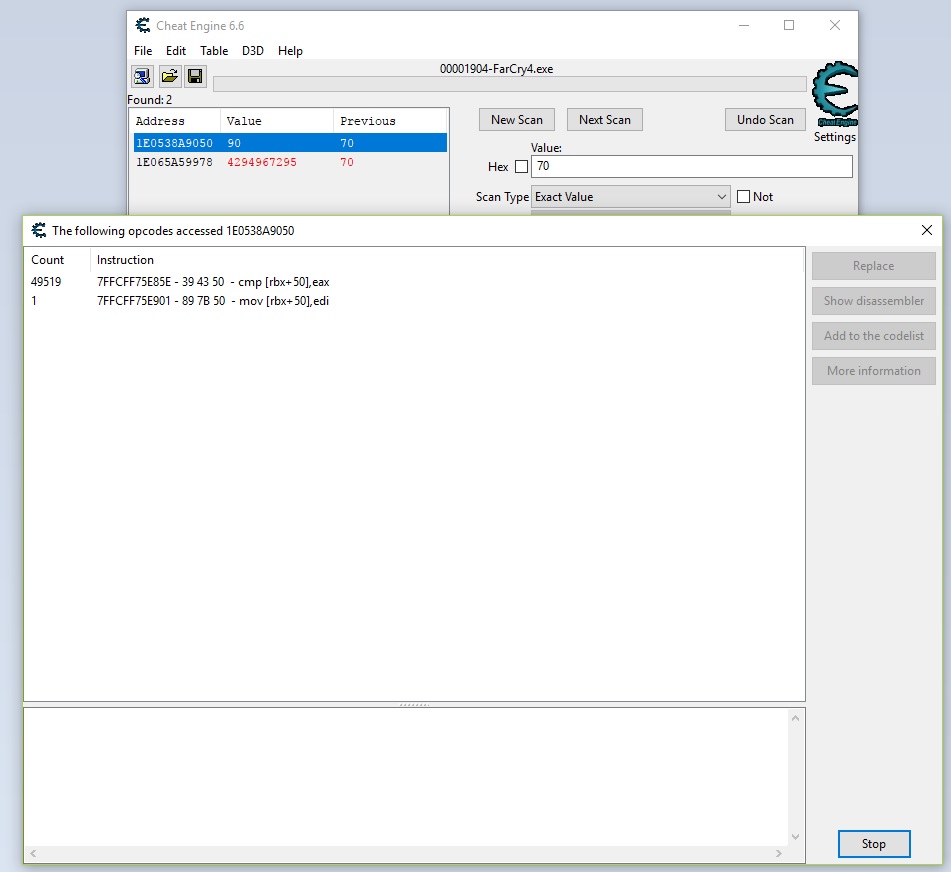Open the File menu
The image size is (951, 872).
coord(143,51)
